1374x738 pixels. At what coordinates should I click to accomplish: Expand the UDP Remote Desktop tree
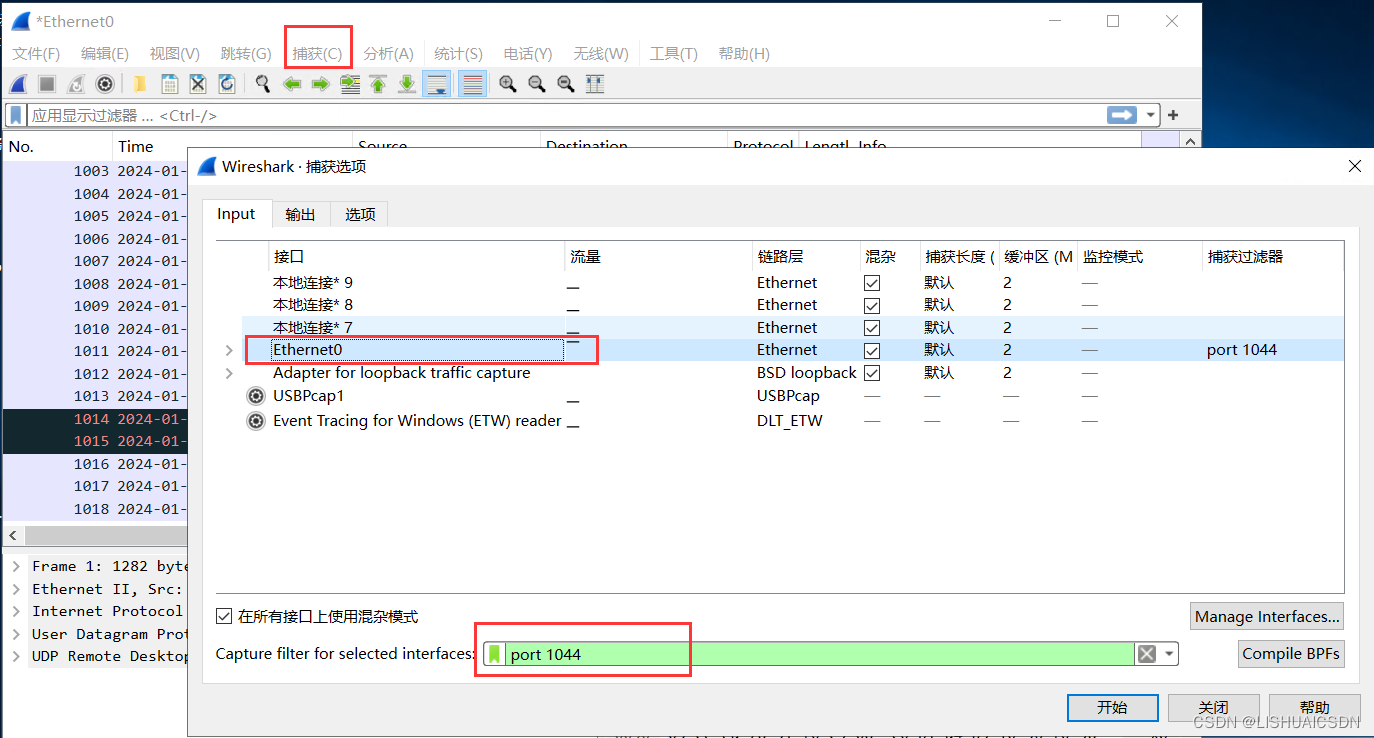coord(16,656)
